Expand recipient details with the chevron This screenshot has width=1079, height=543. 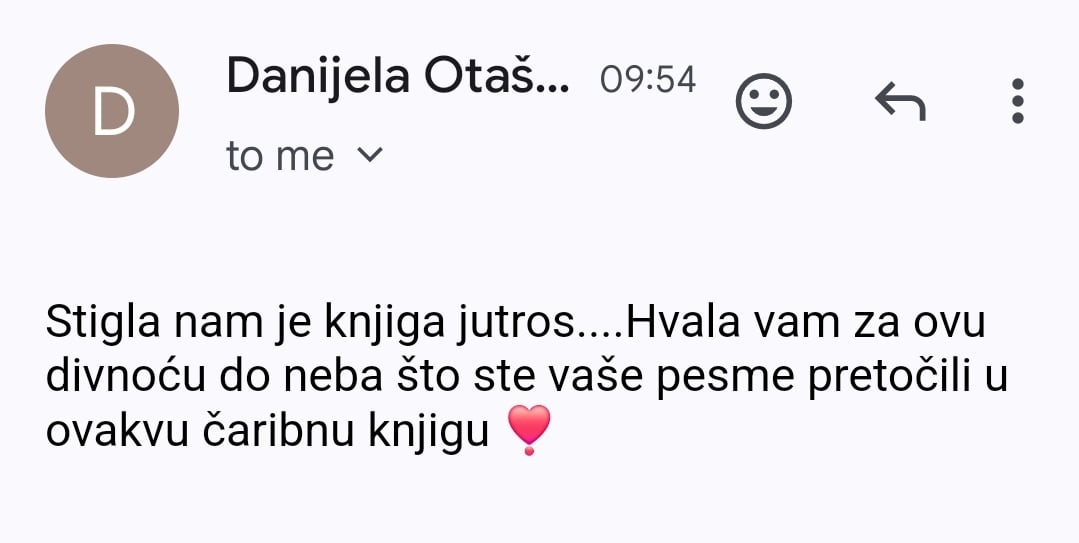tap(370, 154)
